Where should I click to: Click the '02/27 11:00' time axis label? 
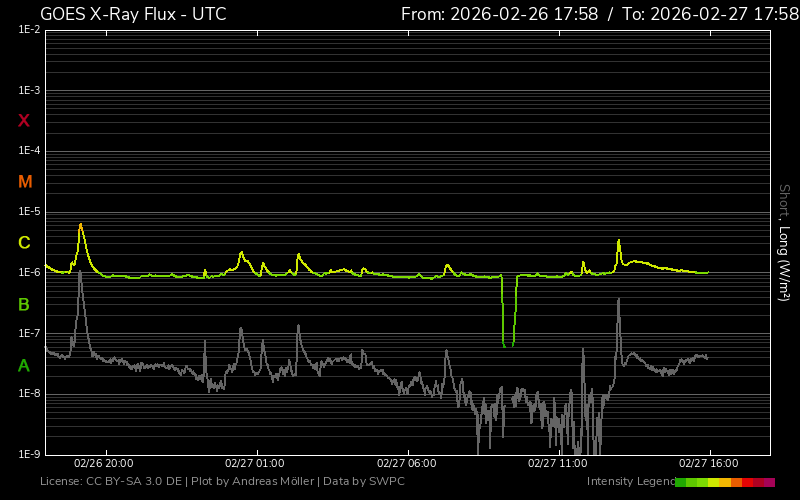point(558,463)
